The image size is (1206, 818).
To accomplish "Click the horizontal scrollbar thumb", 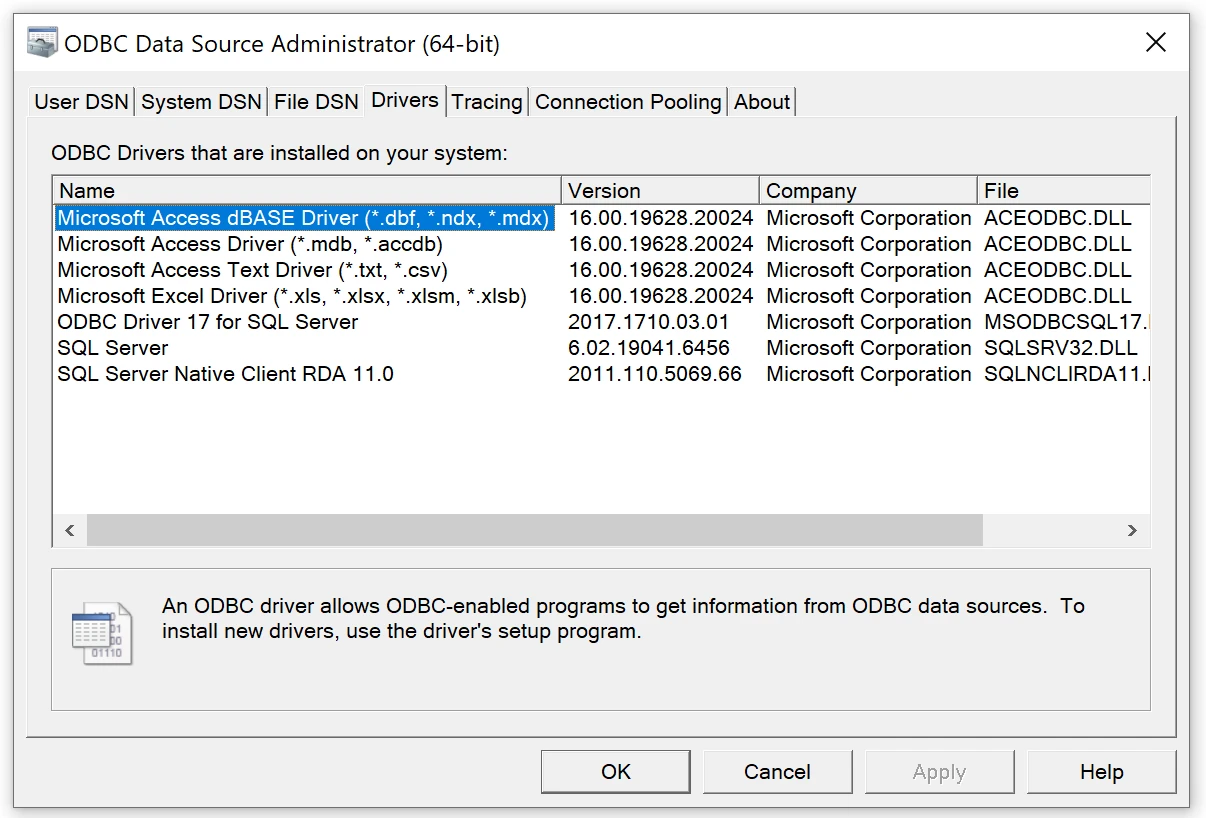I will click(535, 531).
